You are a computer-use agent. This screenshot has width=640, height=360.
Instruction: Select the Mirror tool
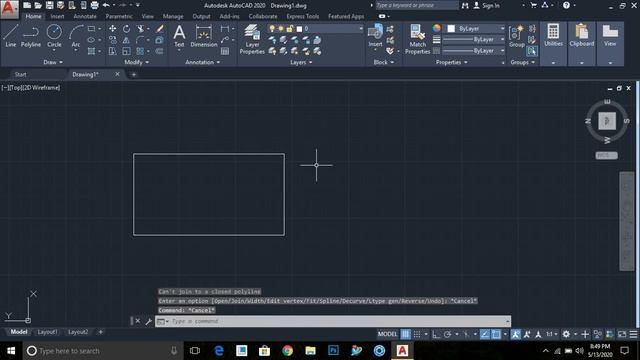pos(127,40)
